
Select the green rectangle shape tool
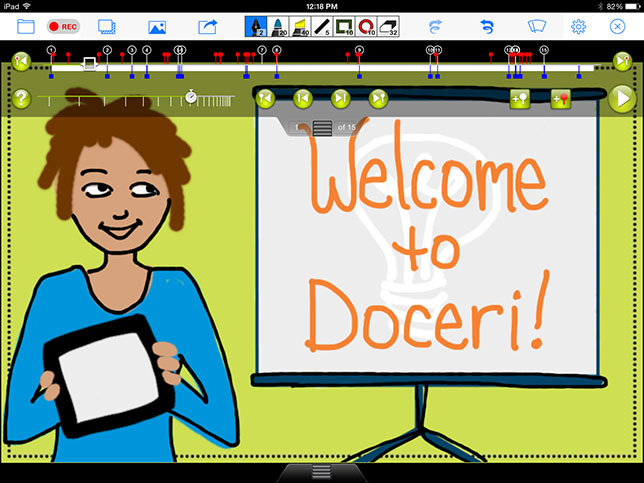[x=344, y=27]
